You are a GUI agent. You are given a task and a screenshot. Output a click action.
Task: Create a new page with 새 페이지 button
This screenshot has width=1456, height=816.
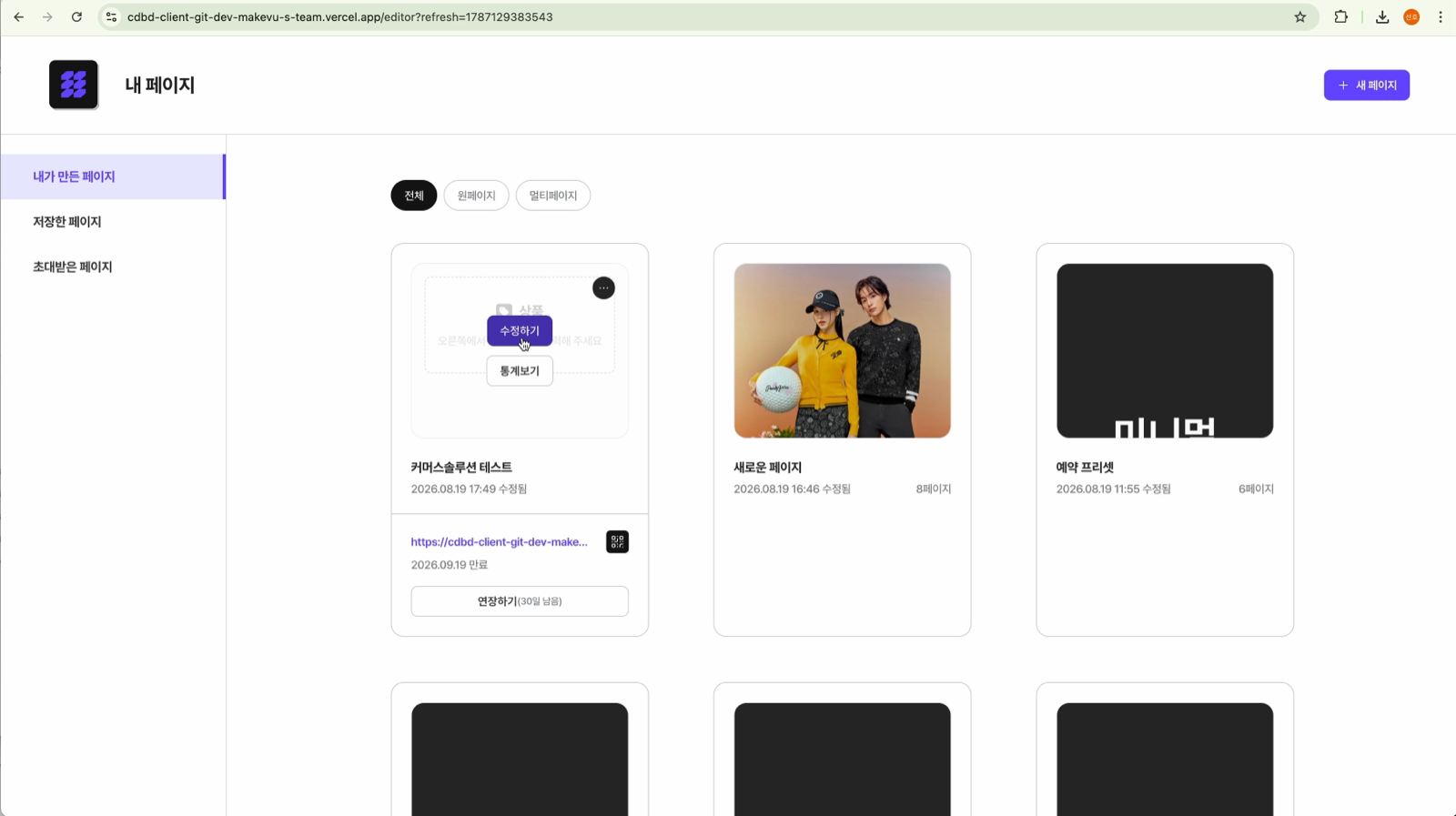pos(1367,86)
